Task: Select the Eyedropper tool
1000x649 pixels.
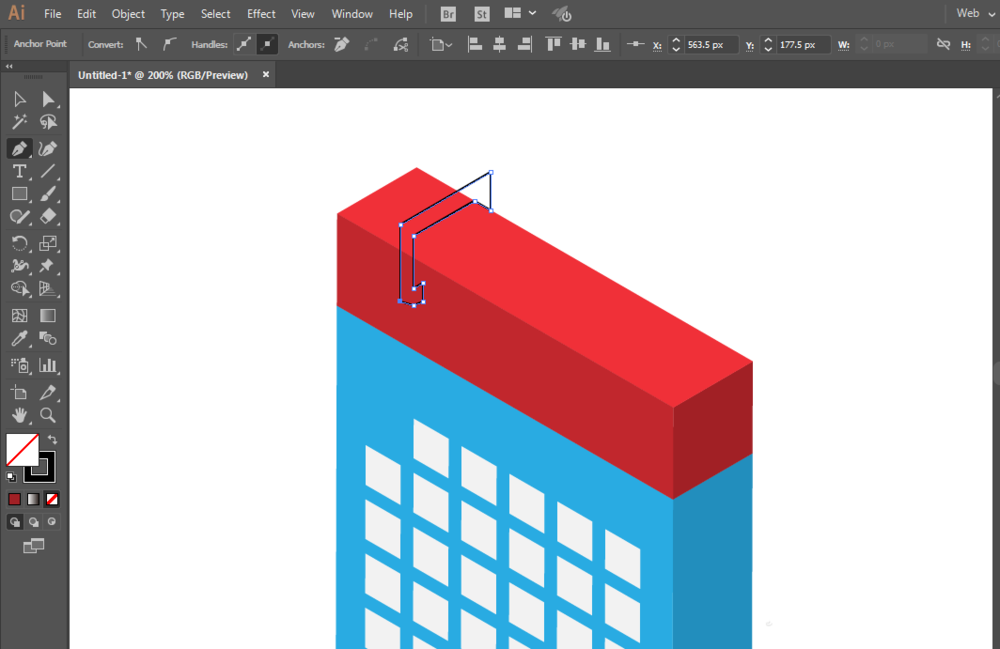Action: [19, 340]
